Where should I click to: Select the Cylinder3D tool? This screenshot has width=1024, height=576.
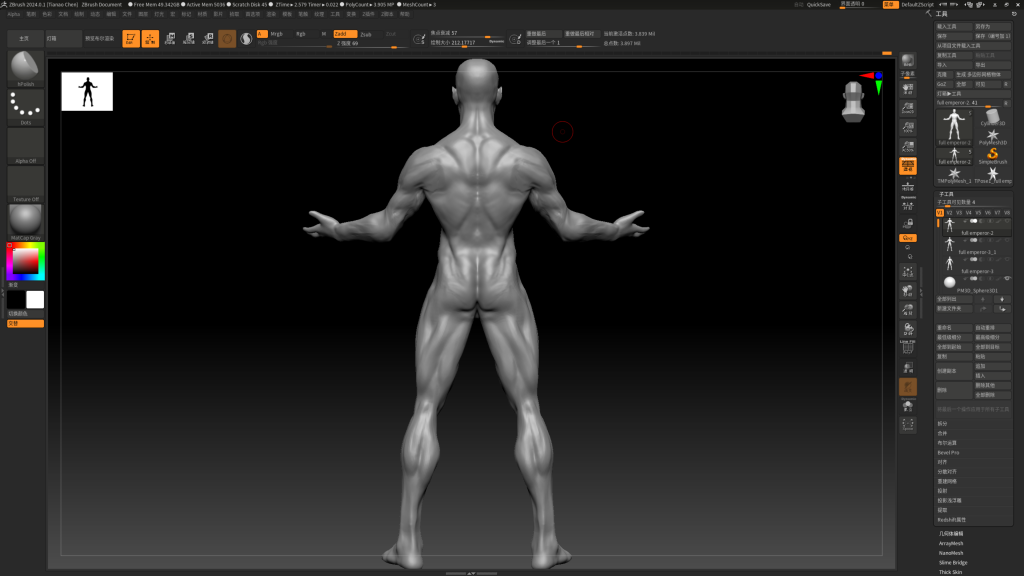[x=993, y=118]
